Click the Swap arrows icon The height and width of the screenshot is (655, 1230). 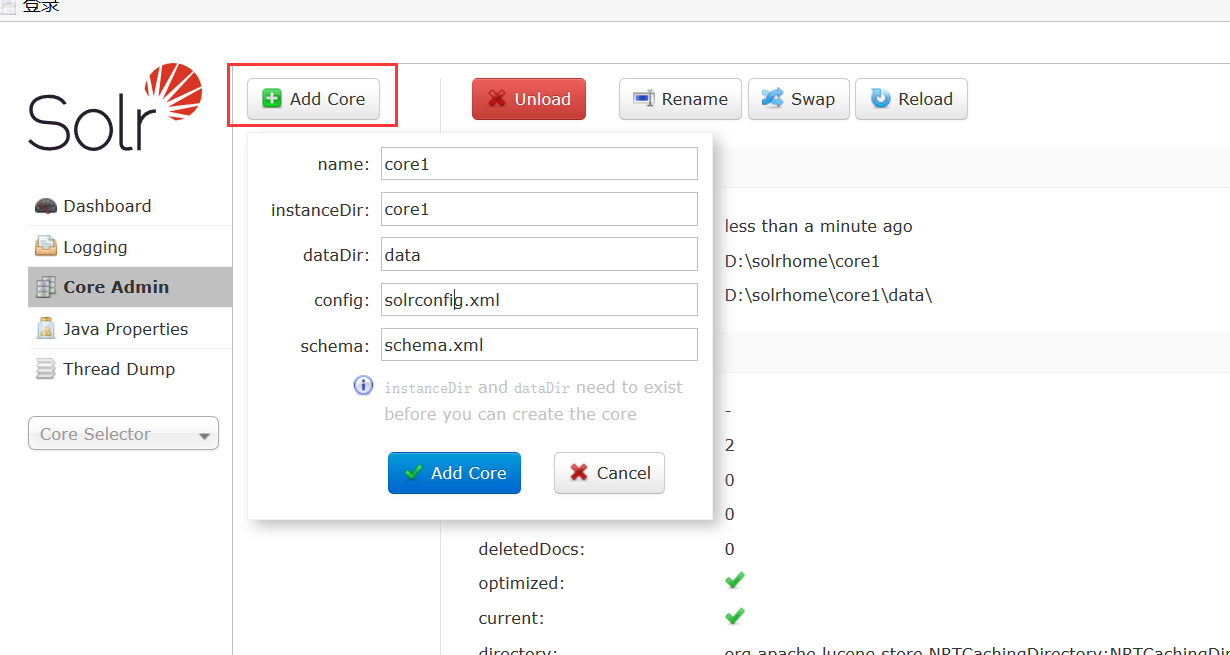(x=772, y=98)
